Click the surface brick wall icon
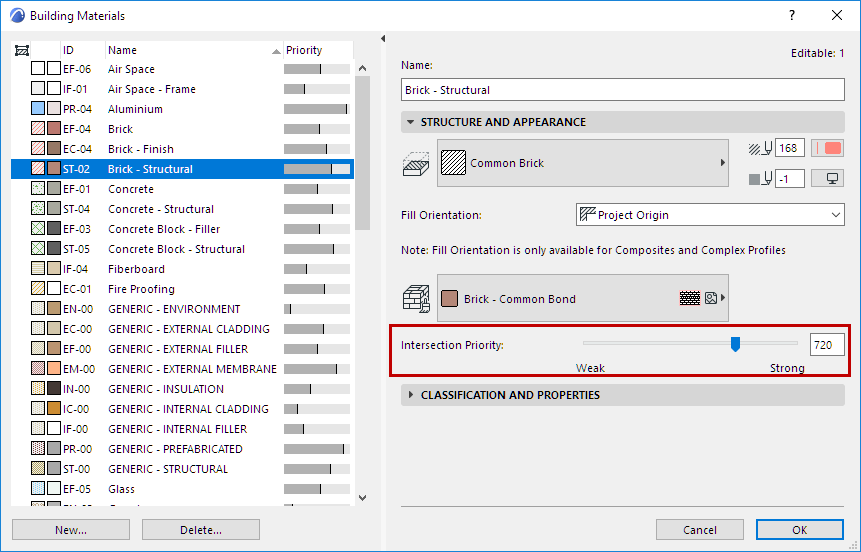This screenshot has width=861, height=552. pos(416,299)
